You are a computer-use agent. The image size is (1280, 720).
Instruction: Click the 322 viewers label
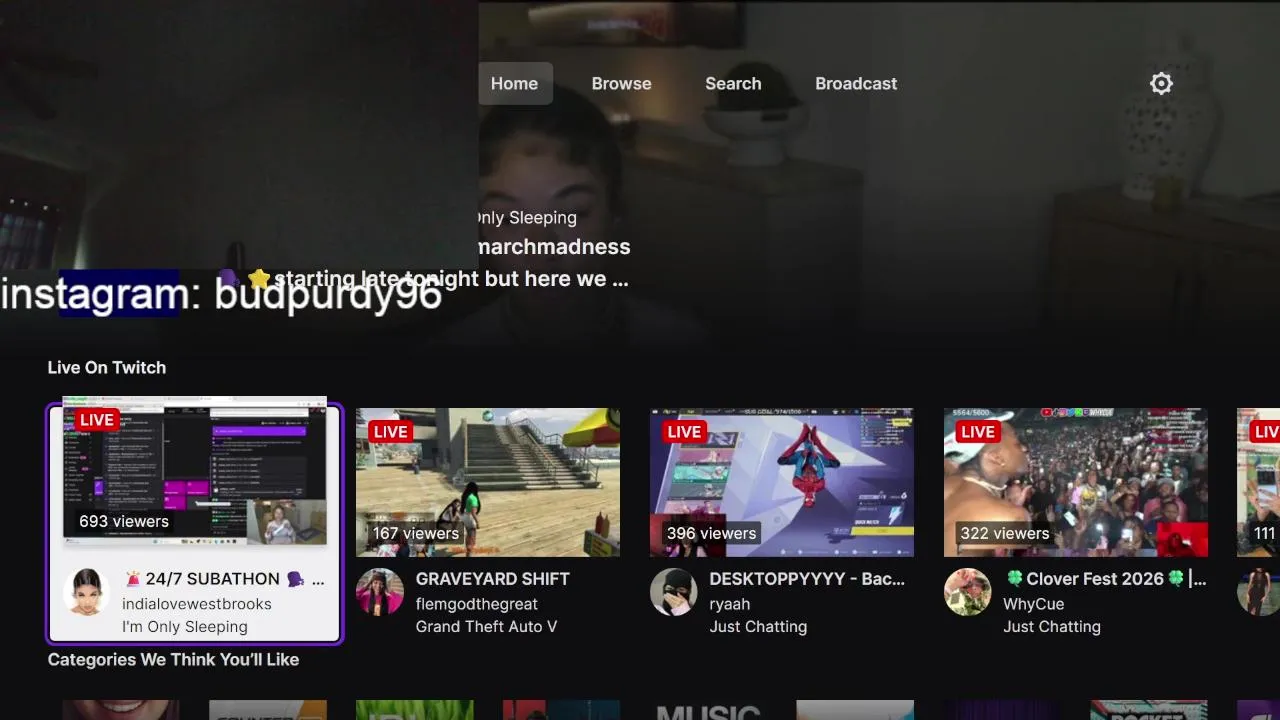click(1005, 533)
